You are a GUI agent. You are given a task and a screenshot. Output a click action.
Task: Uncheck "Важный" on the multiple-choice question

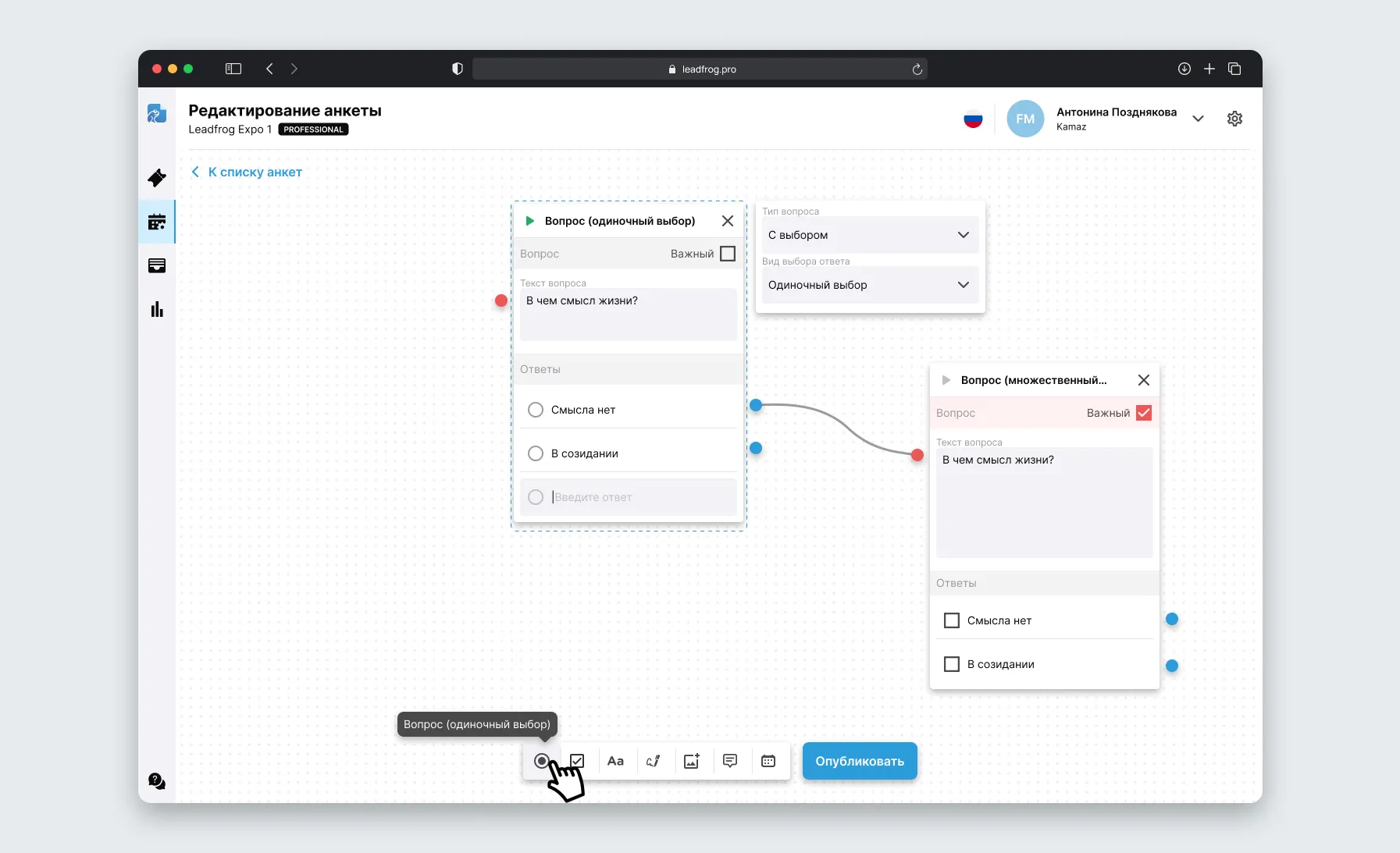[1144, 413]
